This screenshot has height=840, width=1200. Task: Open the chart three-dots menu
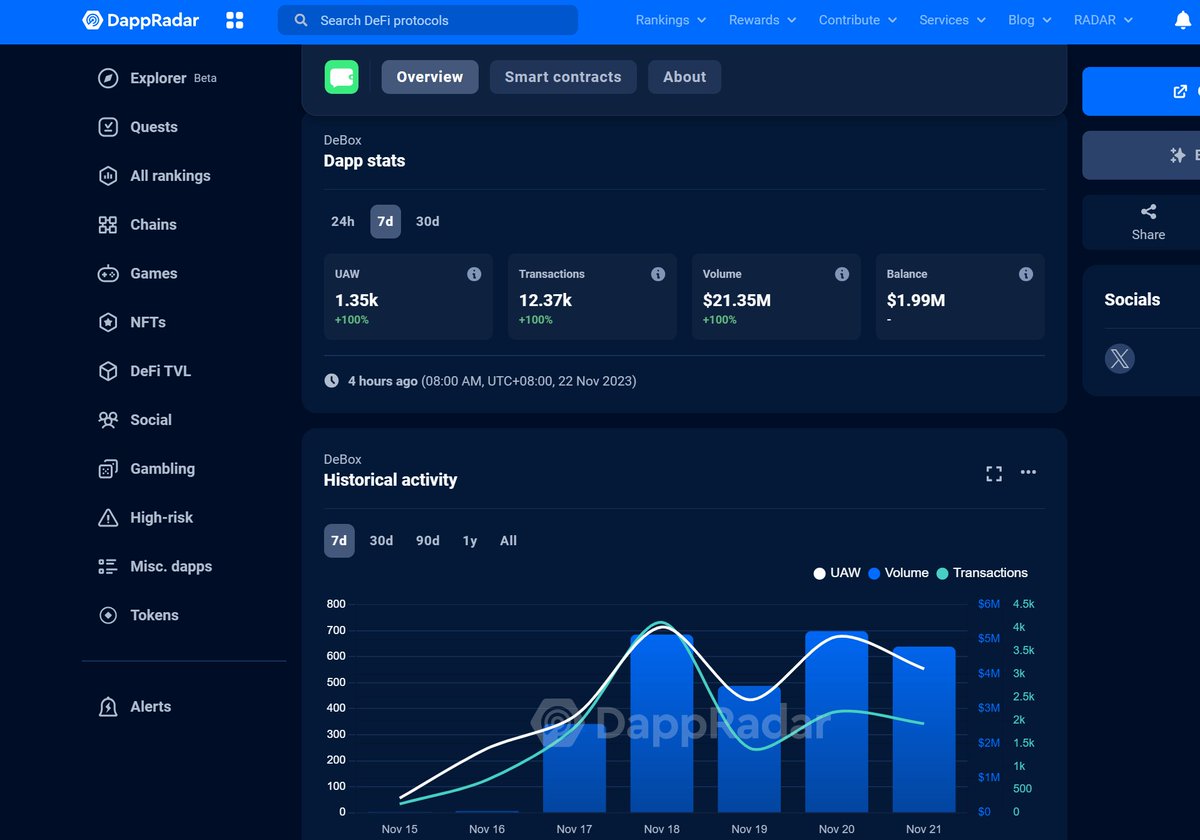click(x=1028, y=473)
